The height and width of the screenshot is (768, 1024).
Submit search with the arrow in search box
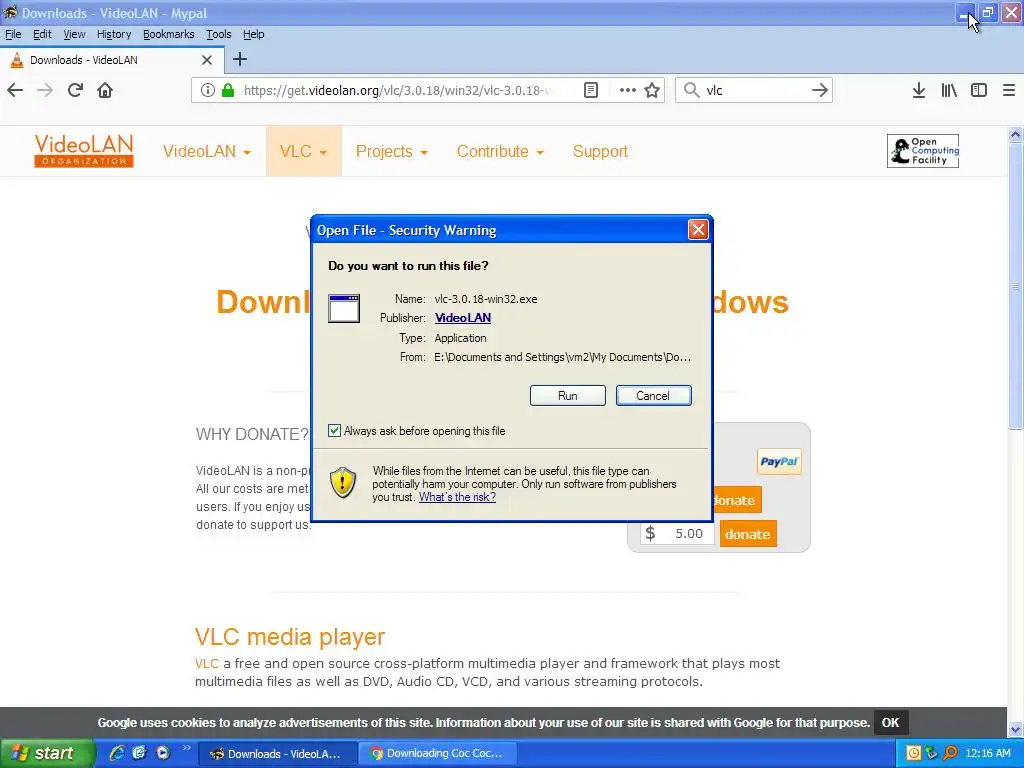click(820, 90)
